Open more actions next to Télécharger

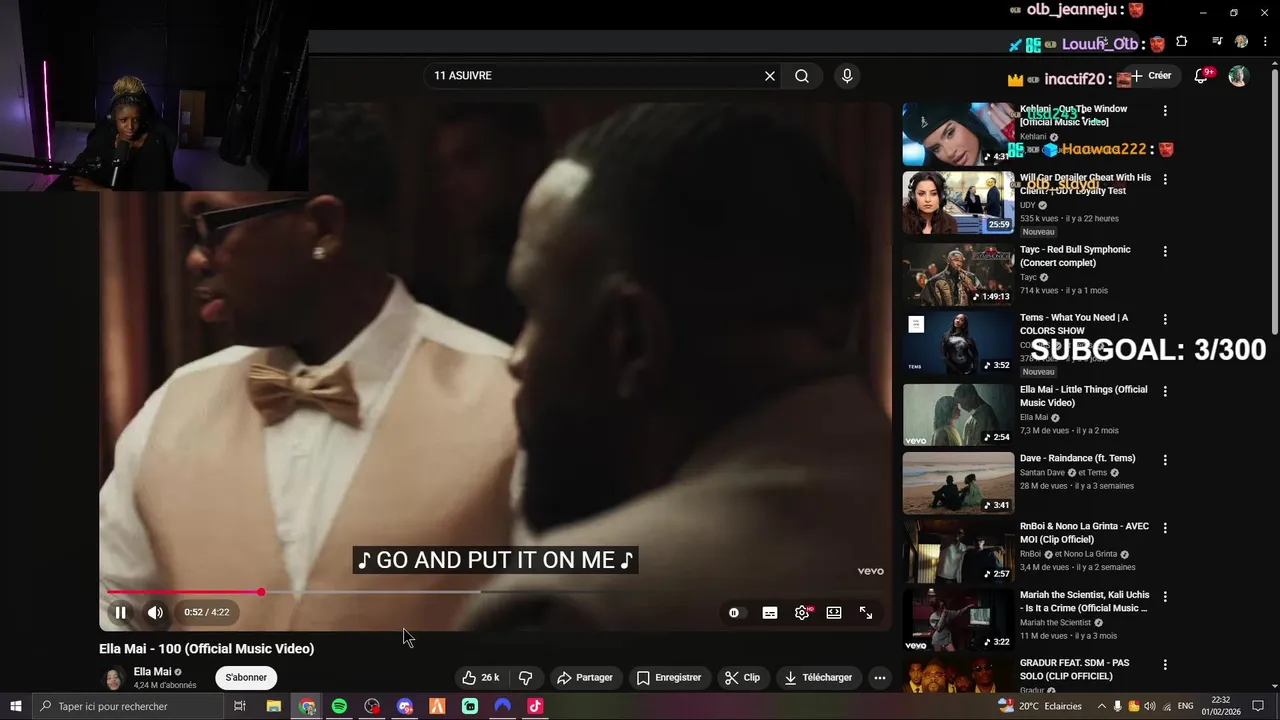[x=880, y=677]
